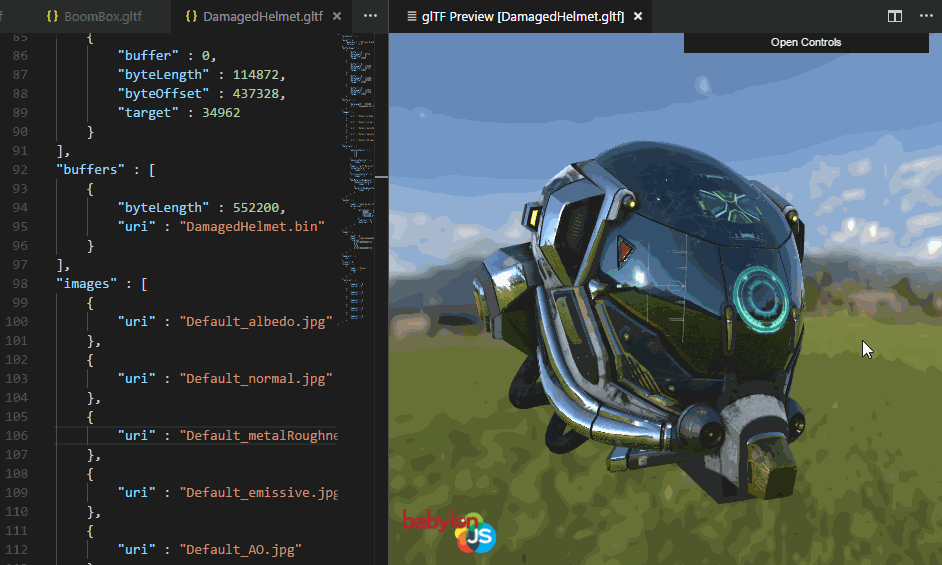Click the target value 34962
Viewport: 942px width, 565px height.
(221, 112)
